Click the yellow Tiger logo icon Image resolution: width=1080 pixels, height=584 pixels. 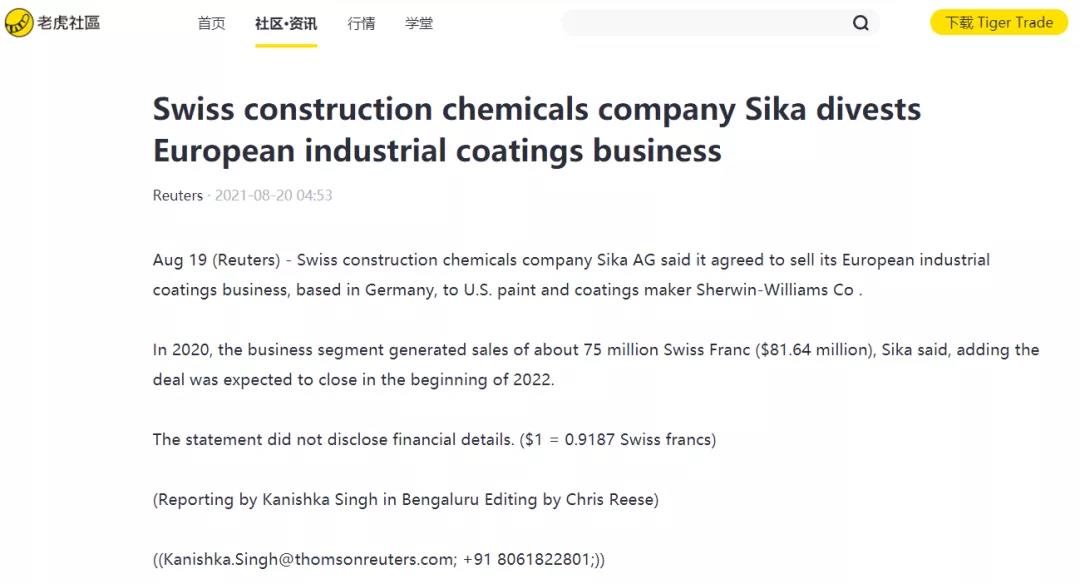[19, 23]
